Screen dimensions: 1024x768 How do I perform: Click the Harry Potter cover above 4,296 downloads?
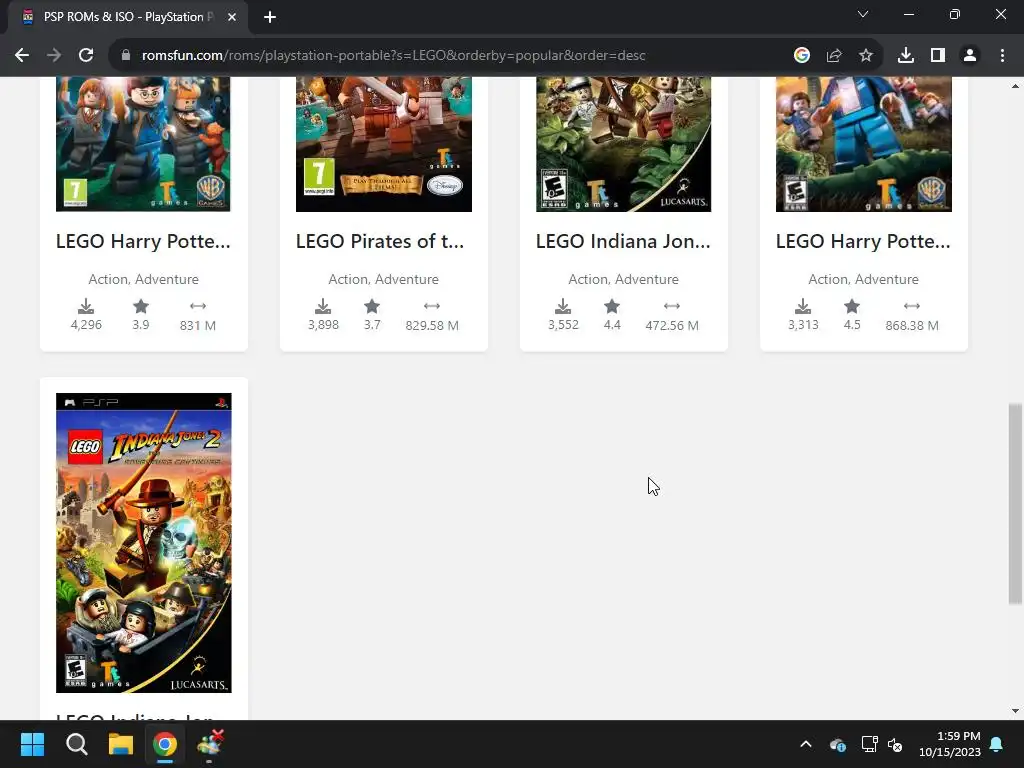point(143,144)
